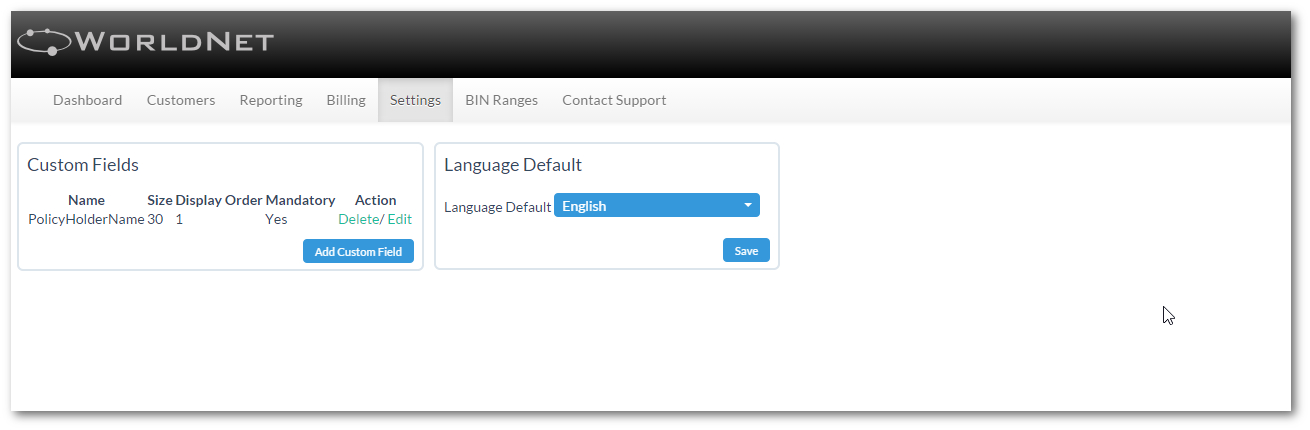Screen dimensions: 1310x430
Task: Click the Language Default panel heading
Action: 513,165
